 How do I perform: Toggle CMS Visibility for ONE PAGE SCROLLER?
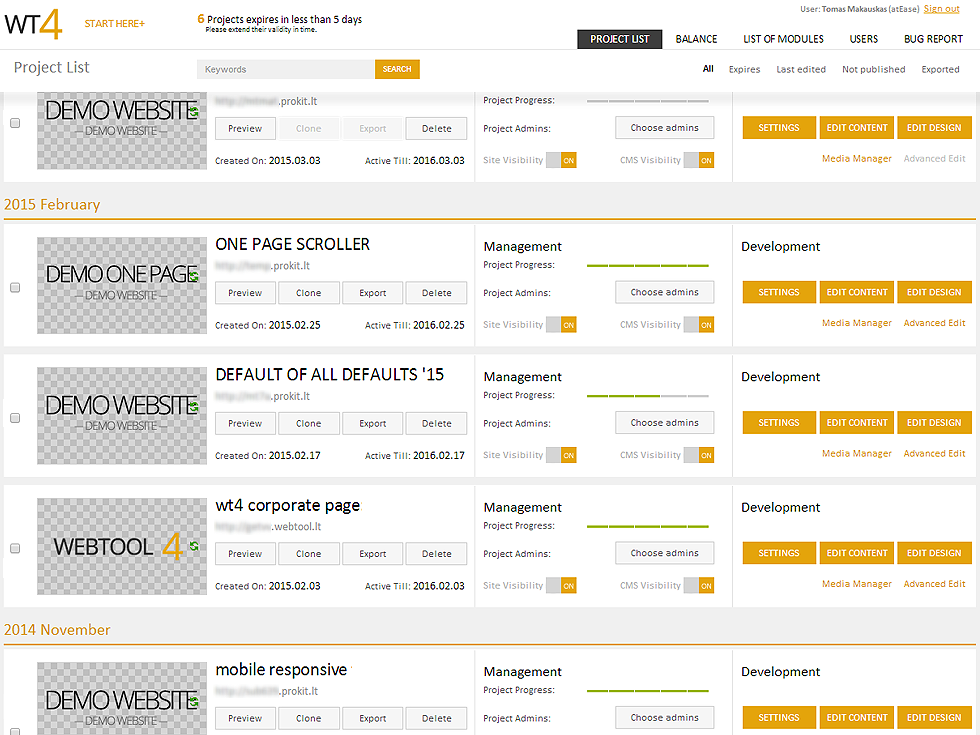coord(698,324)
